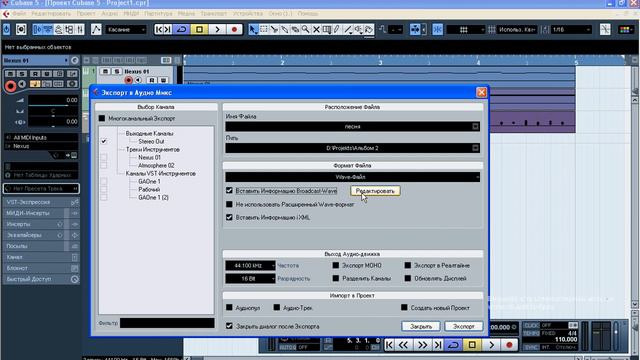Click Stop in the top toolbar
640x360 pixels.
(x=199, y=29)
